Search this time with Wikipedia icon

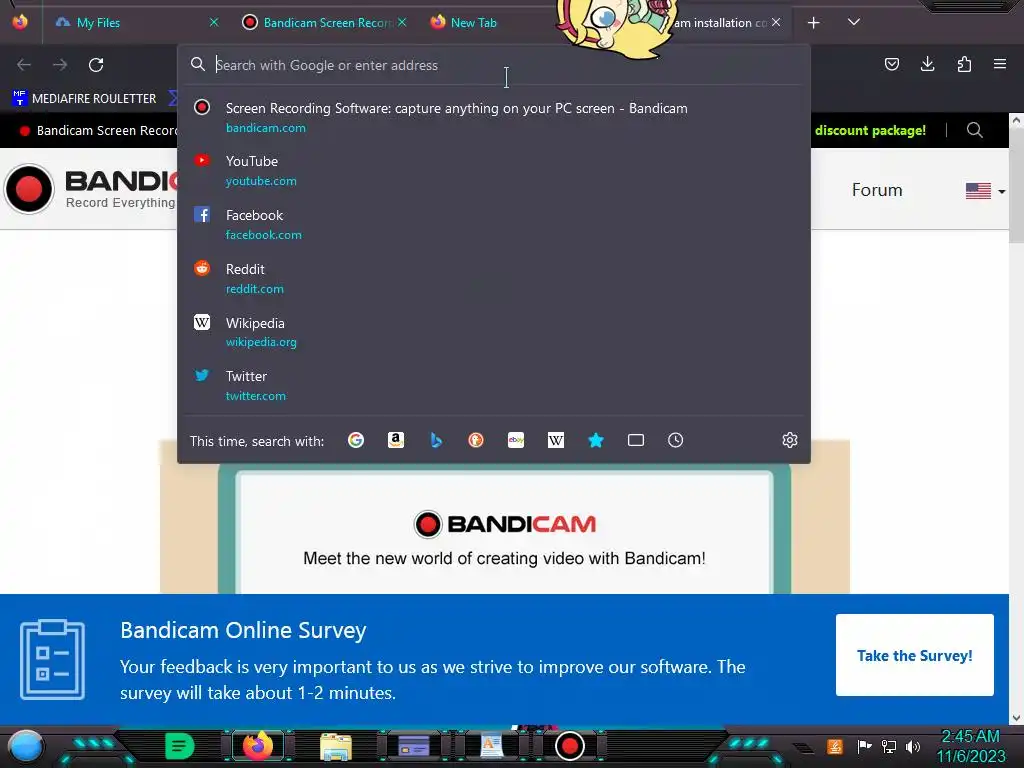(556, 440)
